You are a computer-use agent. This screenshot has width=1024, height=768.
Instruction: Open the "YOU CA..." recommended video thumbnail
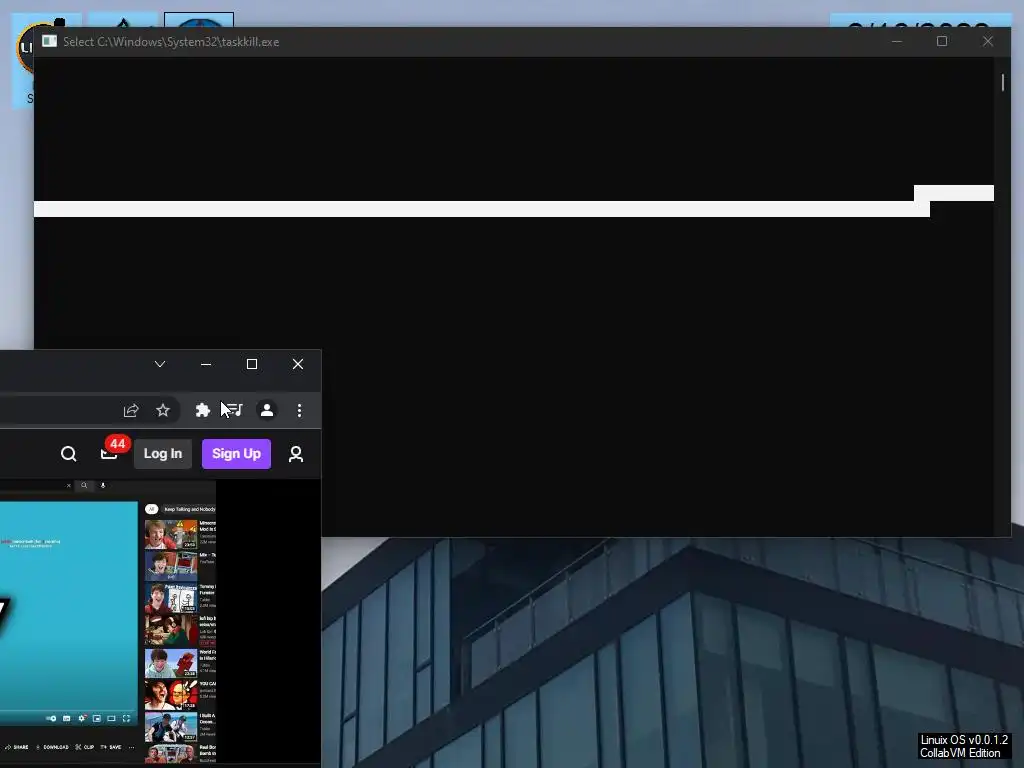point(171,695)
